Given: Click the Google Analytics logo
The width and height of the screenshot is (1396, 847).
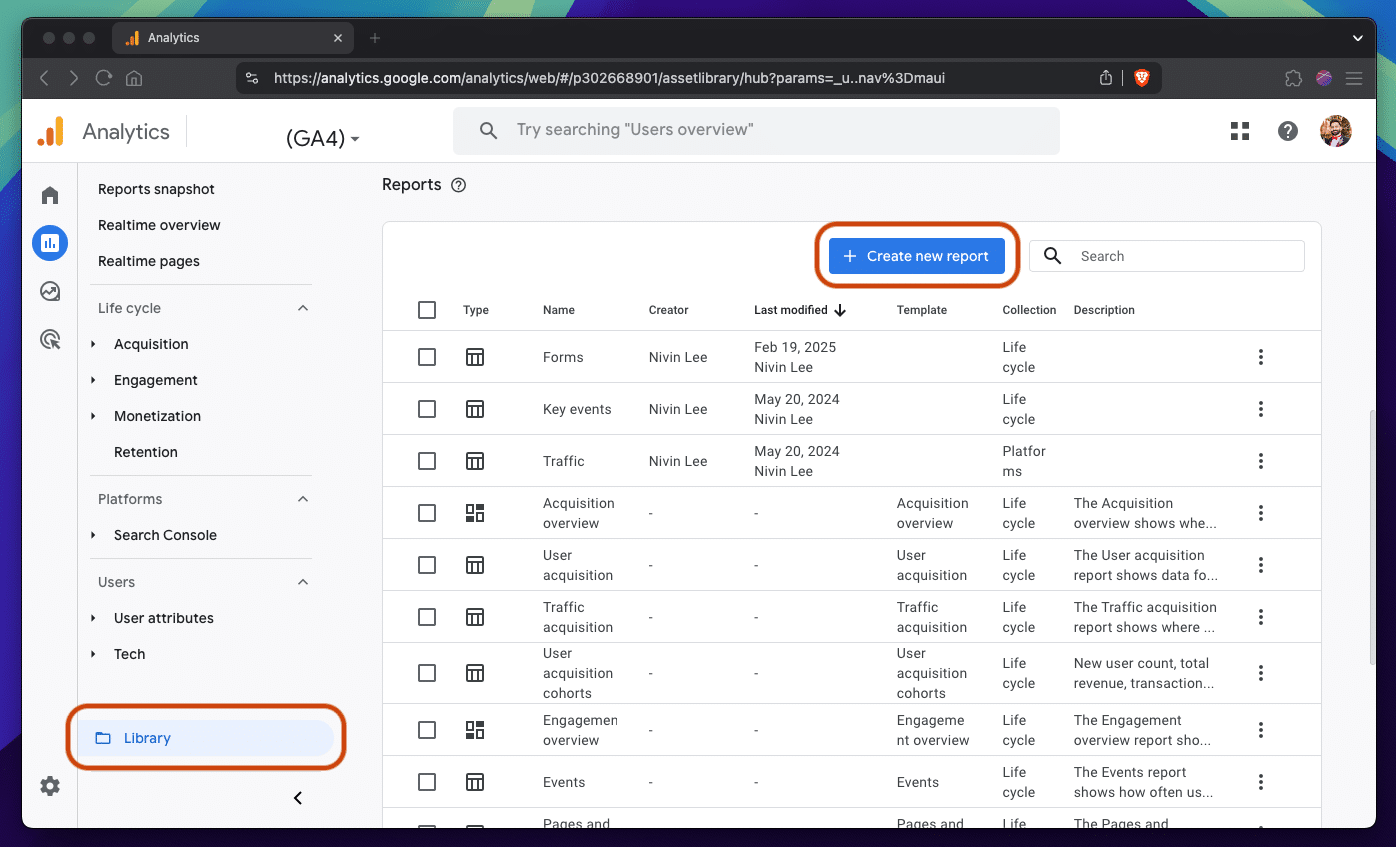Looking at the screenshot, I should pyautogui.click(x=50, y=132).
